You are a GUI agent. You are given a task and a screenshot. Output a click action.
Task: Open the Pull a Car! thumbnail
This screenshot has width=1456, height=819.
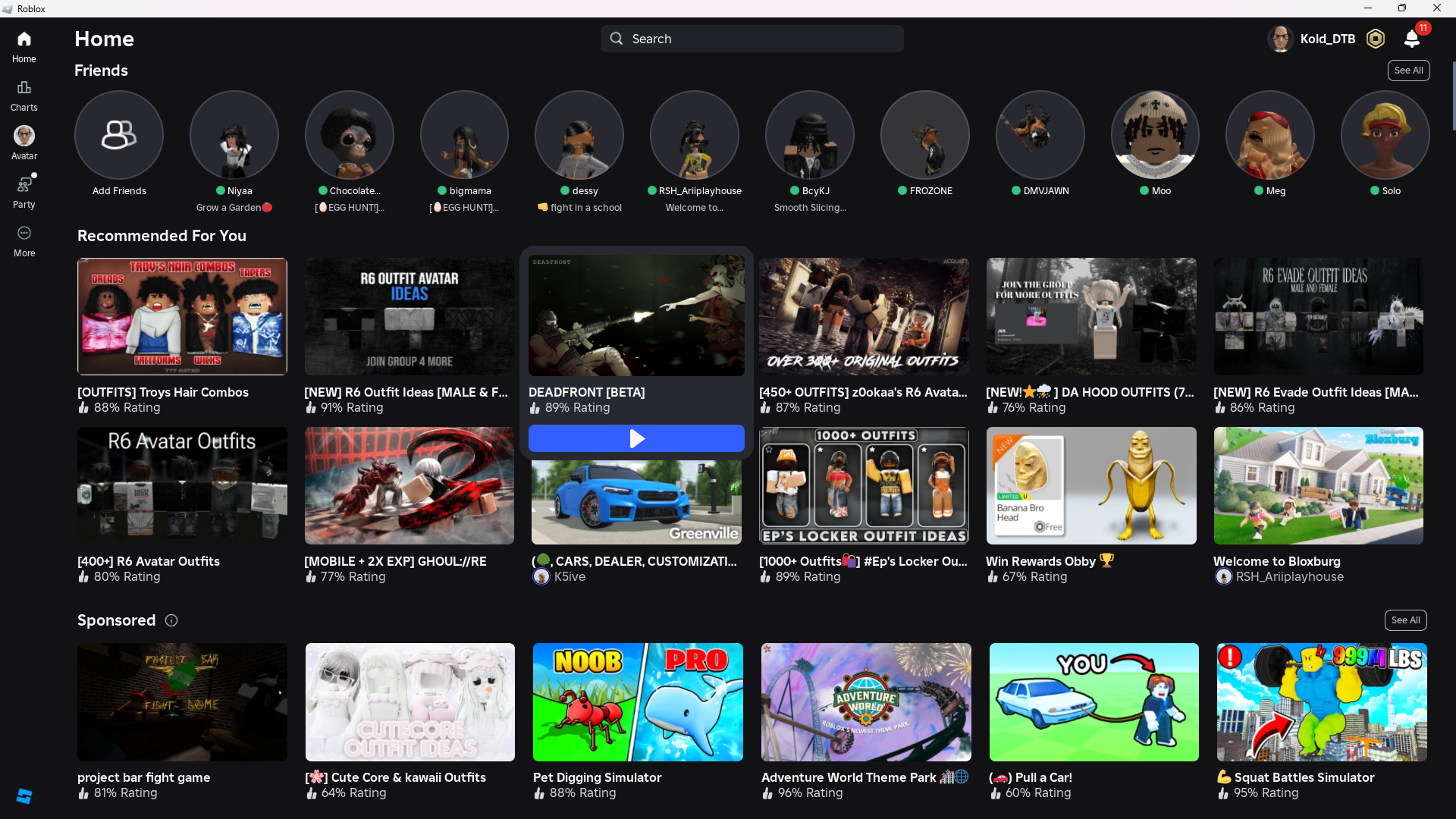(x=1094, y=702)
